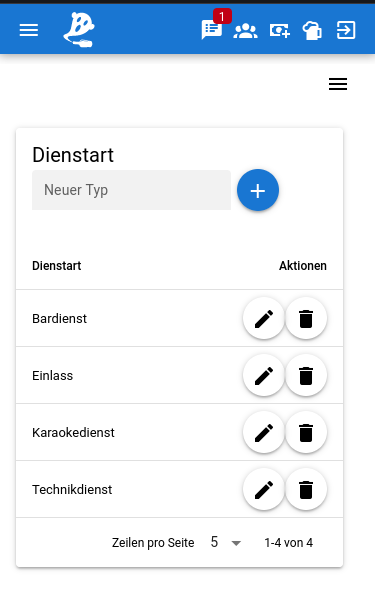
Task: Edit the Karaokedienst entry
Action: pos(264,432)
